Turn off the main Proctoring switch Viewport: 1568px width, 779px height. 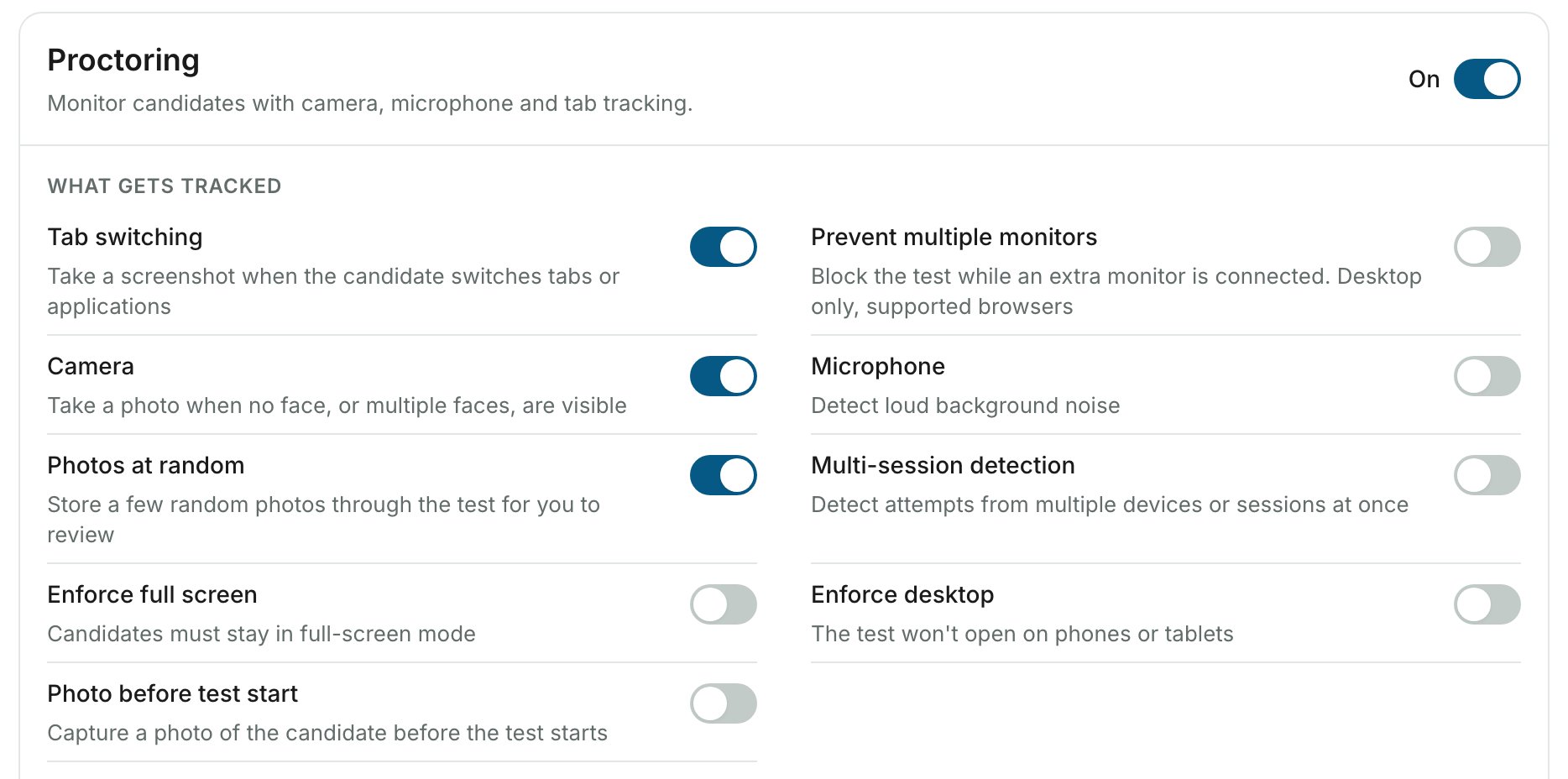pyautogui.click(x=1487, y=79)
